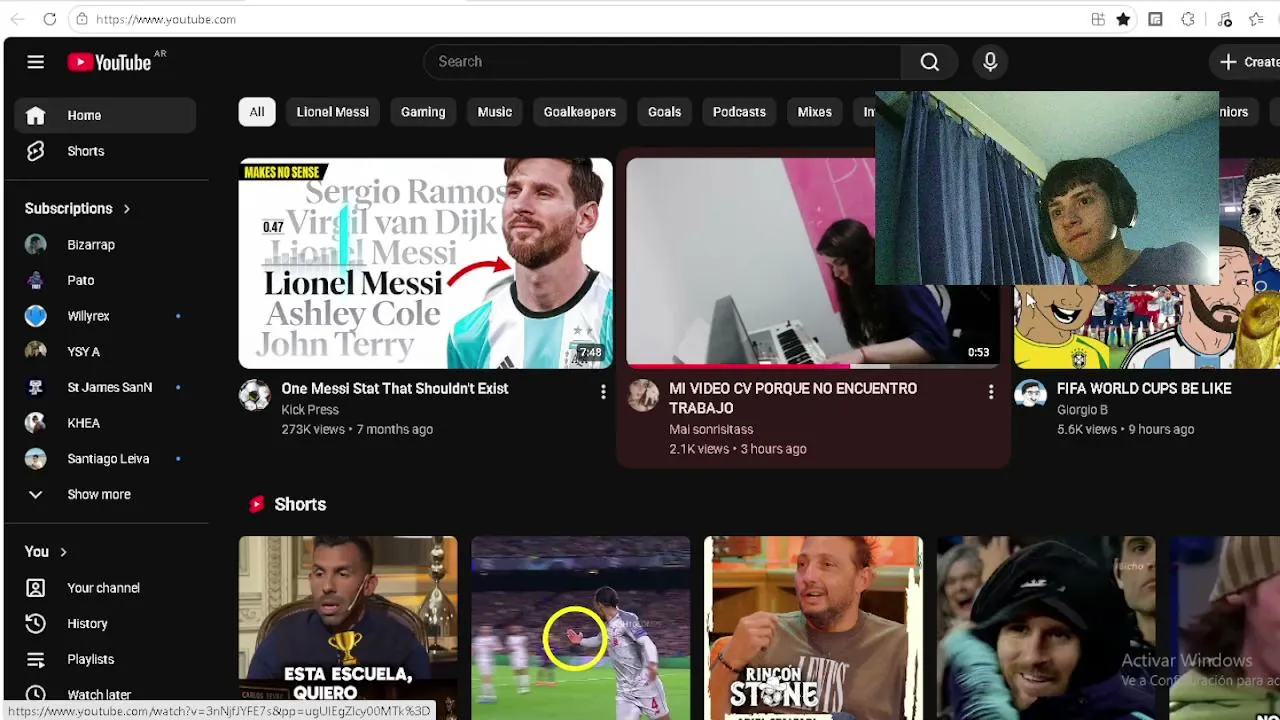Select the Lionel Messi filter chip
This screenshot has width=1280, height=720.
click(x=333, y=112)
